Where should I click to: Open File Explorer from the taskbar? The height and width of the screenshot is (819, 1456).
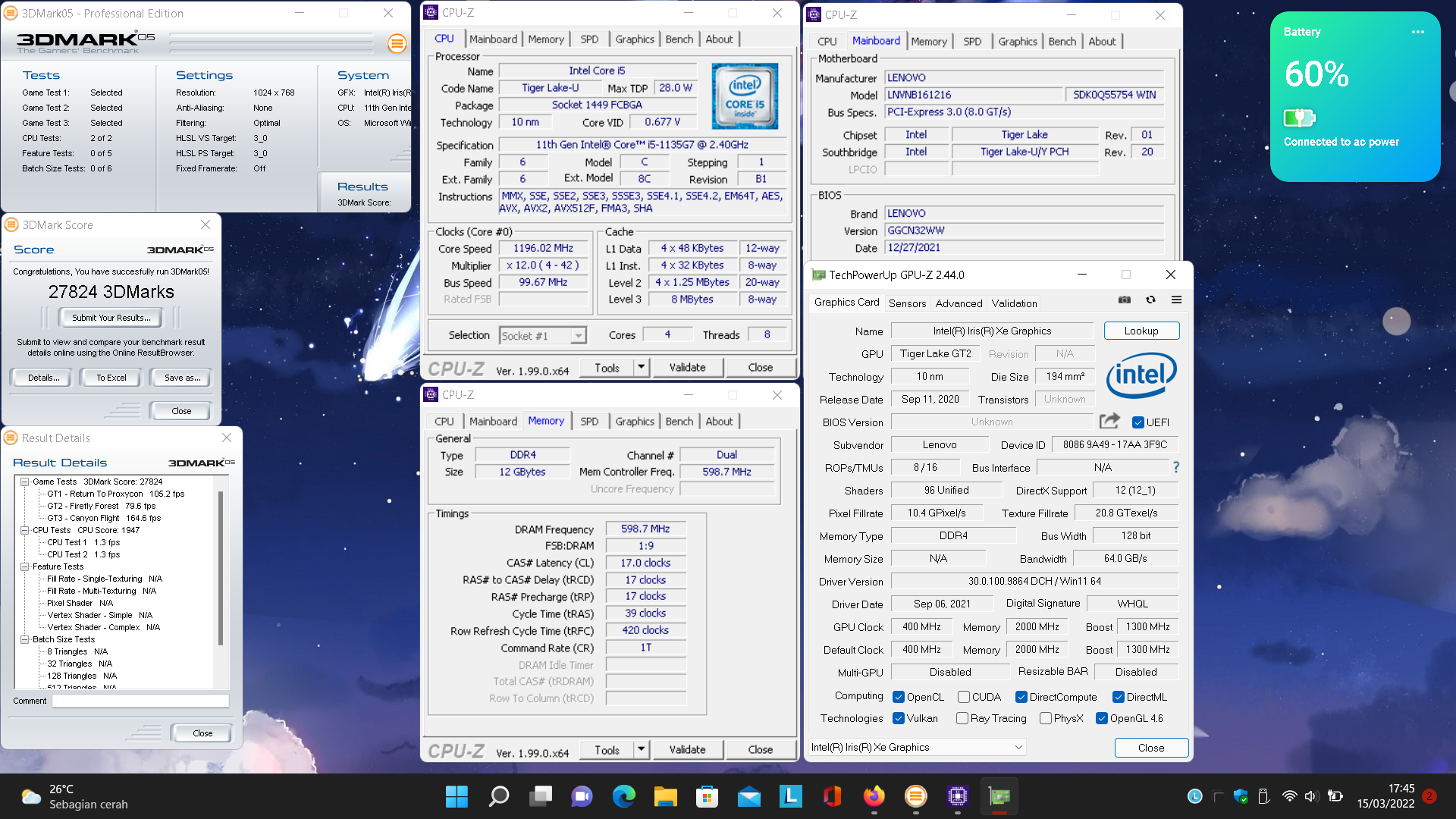665,796
